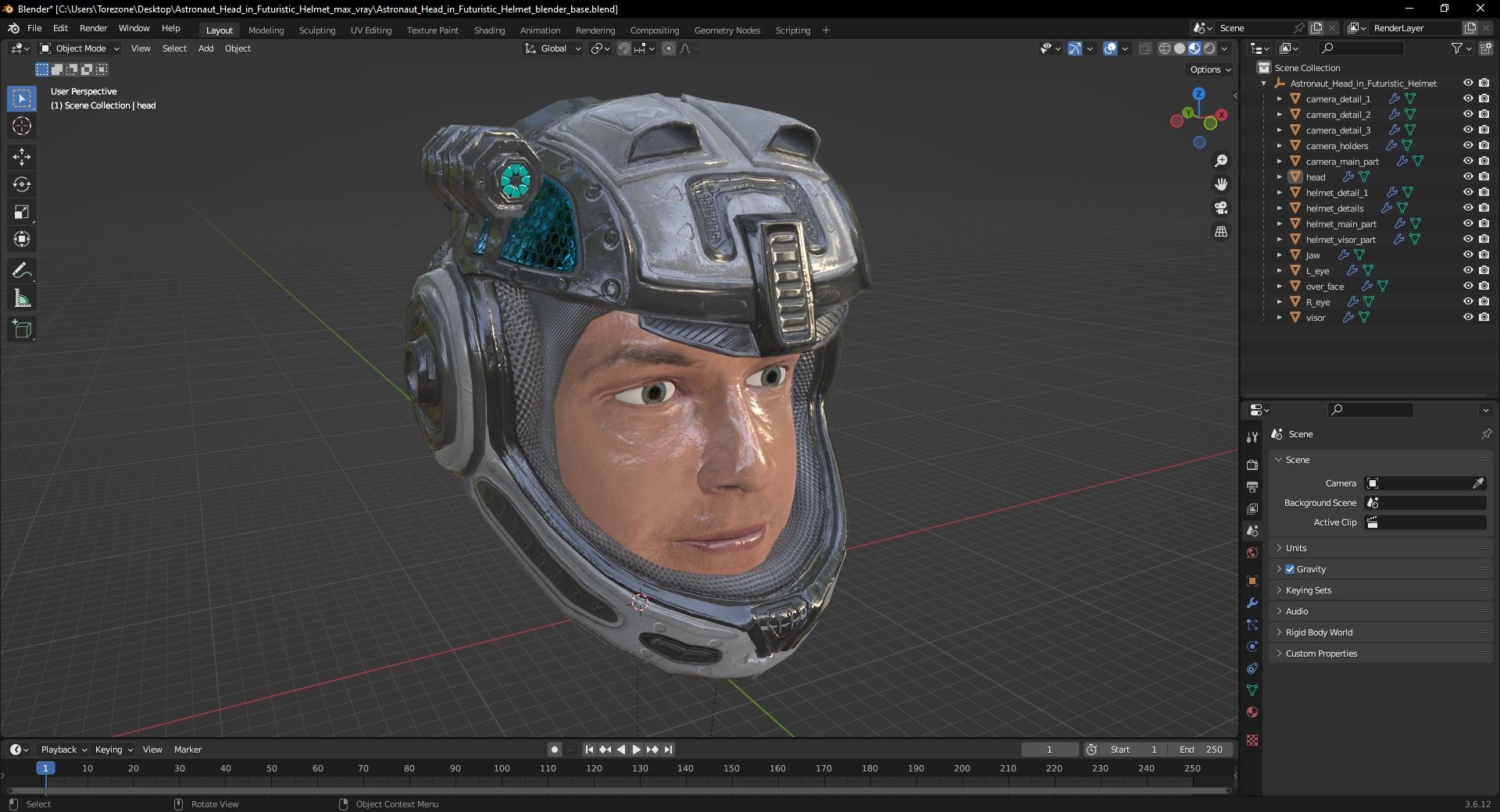The width and height of the screenshot is (1500, 812).
Task: Pick the Measure tool
Action: 22,298
